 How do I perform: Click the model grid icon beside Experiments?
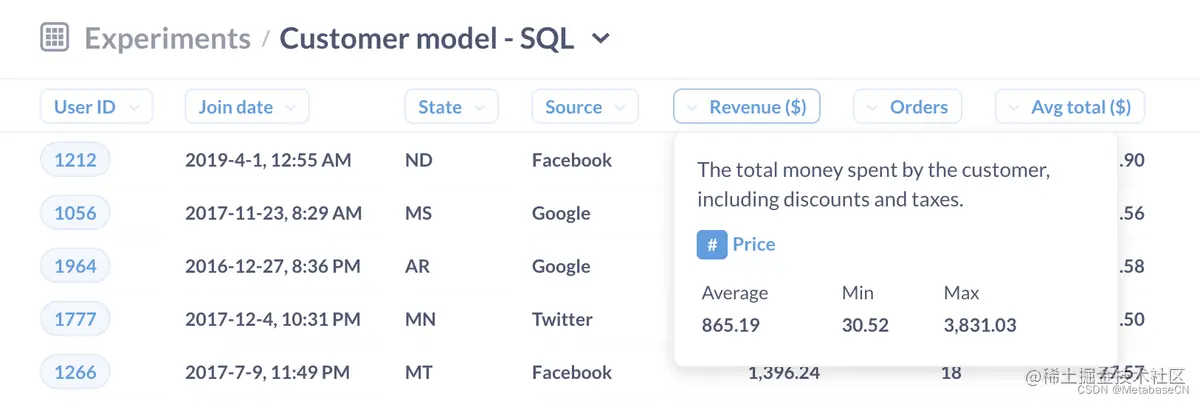(54, 39)
